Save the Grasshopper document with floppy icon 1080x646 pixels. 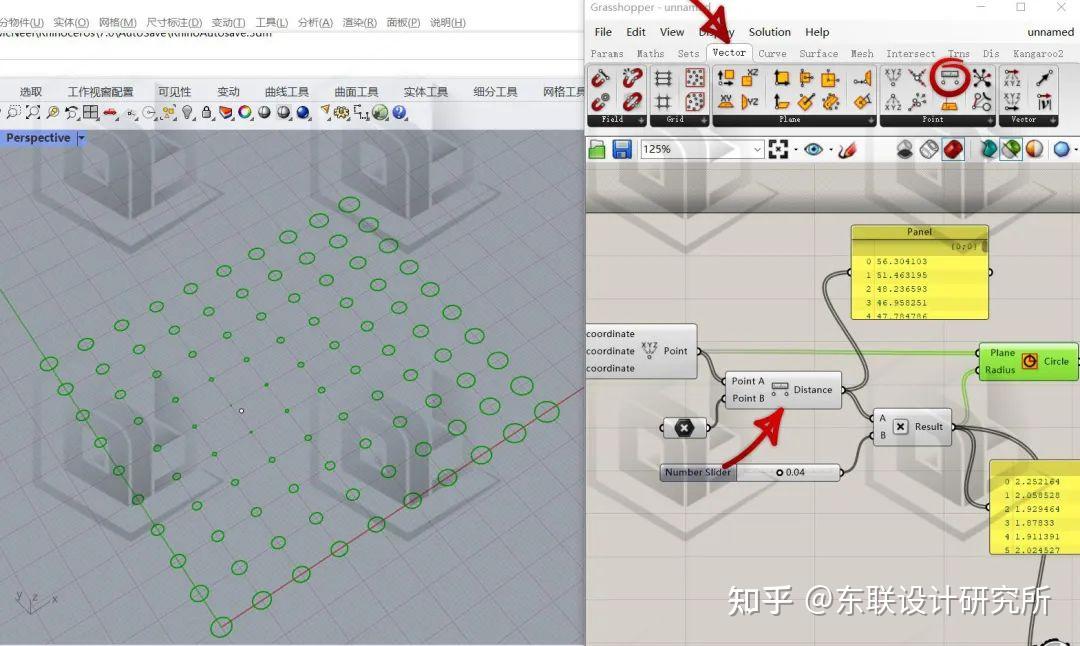[622, 149]
